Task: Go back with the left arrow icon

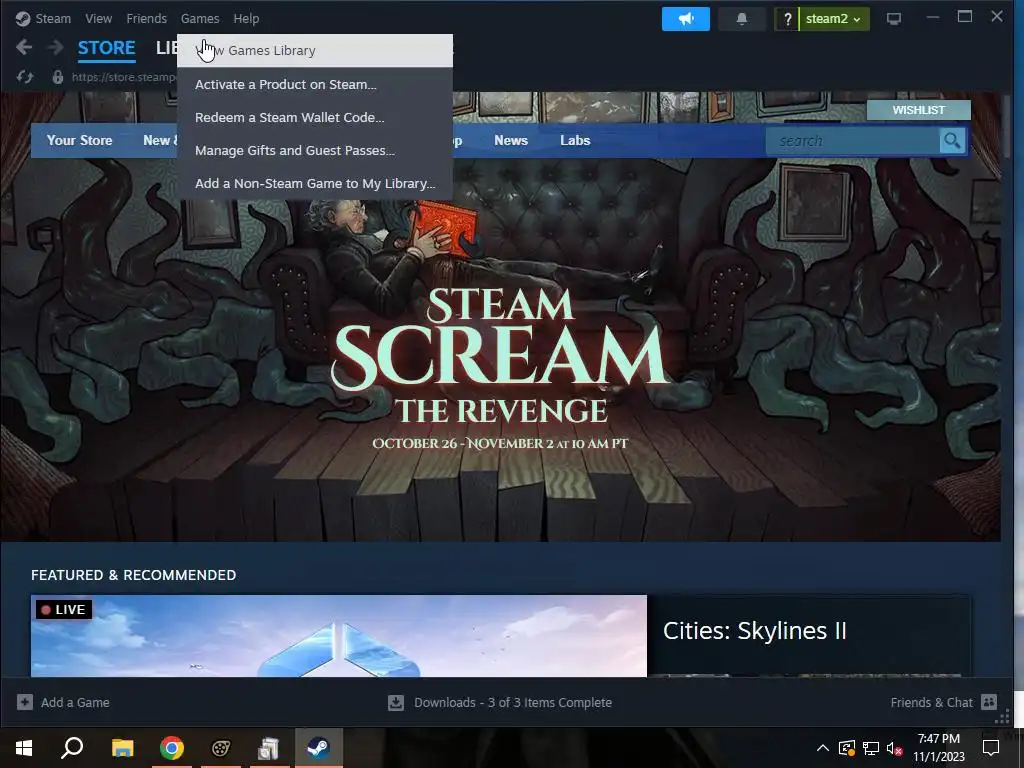Action: 24,47
